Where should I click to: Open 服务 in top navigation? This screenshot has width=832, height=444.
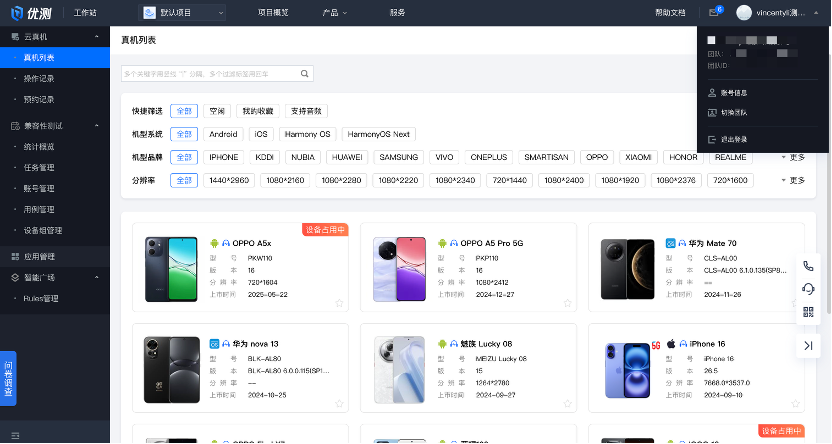(x=397, y=13)
